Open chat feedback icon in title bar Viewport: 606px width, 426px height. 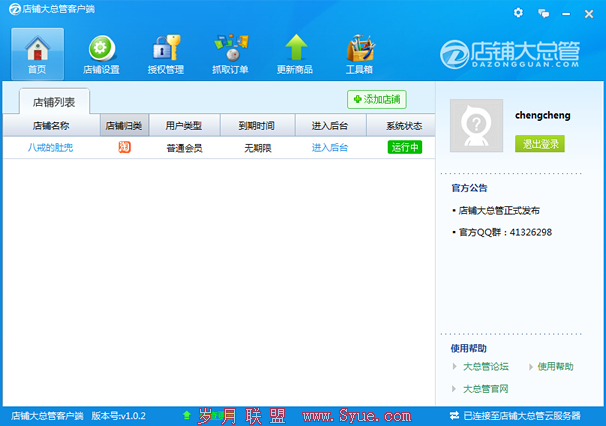[x=544, y=14]
